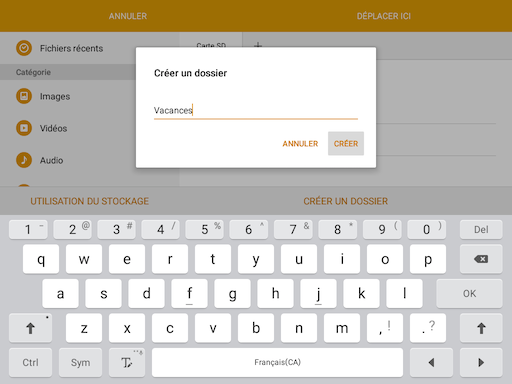Tap the Français(CA) space bar
This screenshot has width=512, height=384.
pyautogui.click(x=277, y=362)
